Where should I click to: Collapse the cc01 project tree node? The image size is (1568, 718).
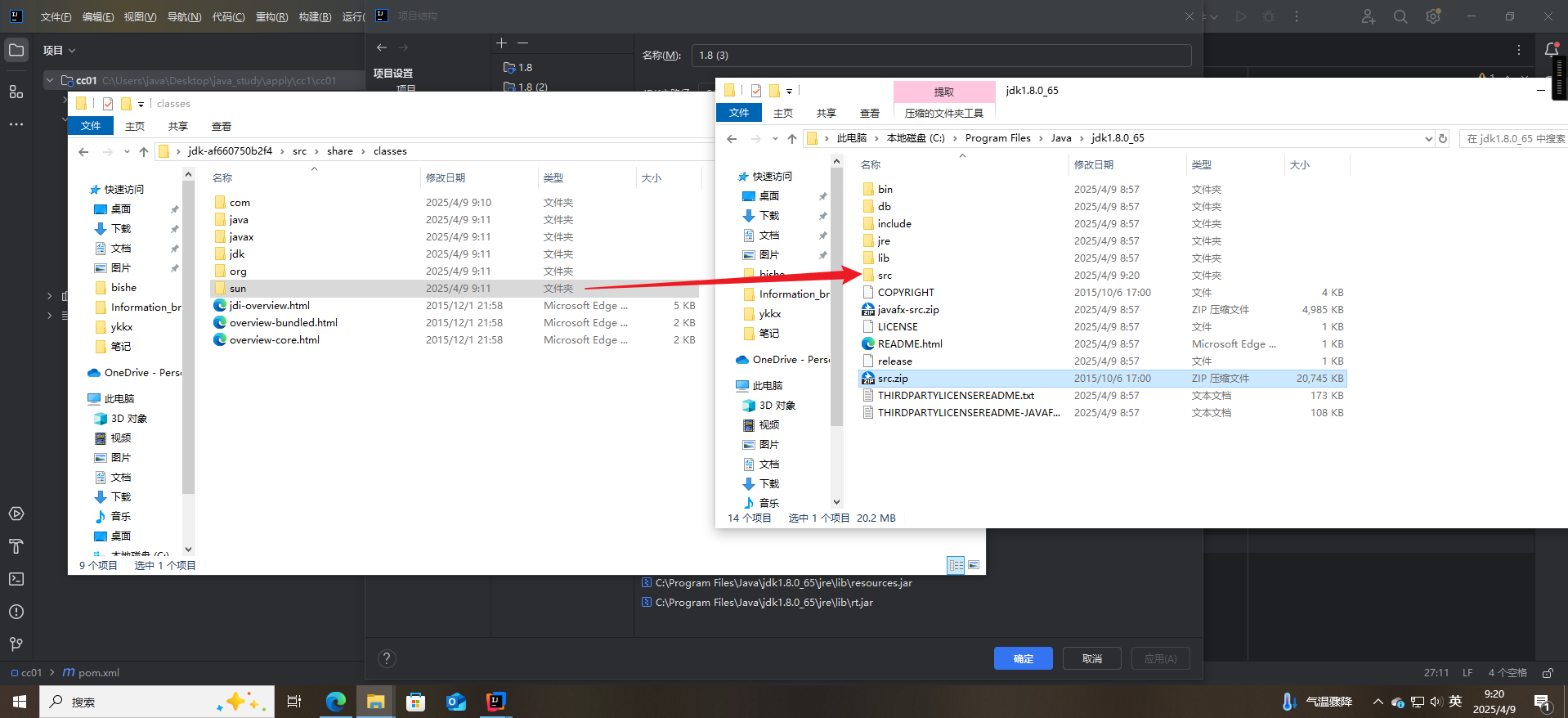coord(51,80)
